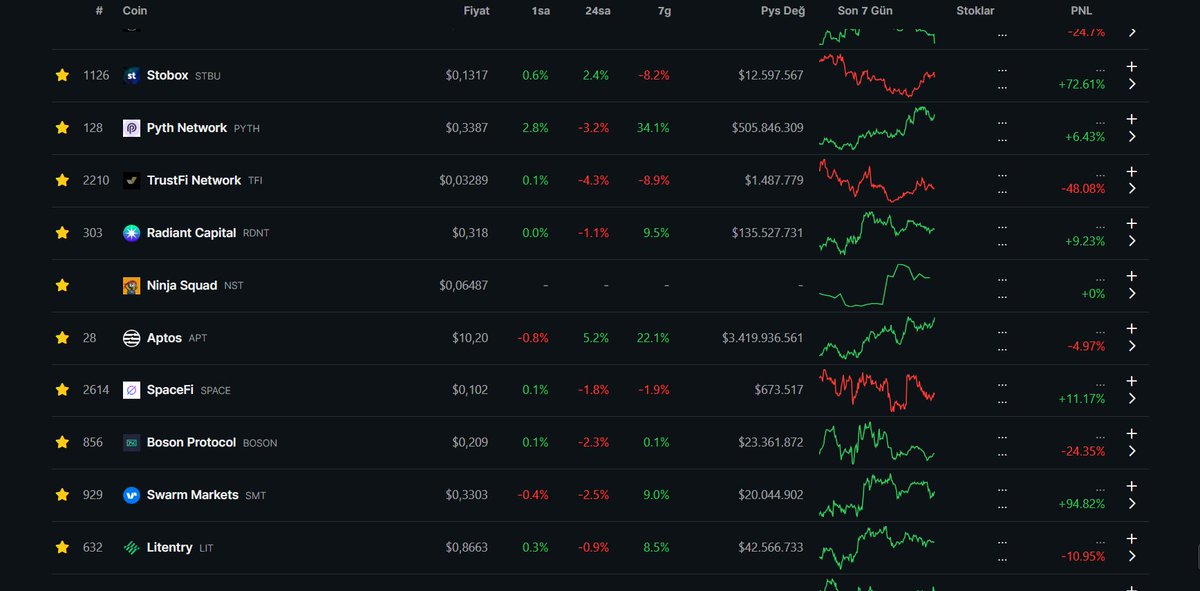Sort by the Coin column header
This screenshot has height=591, width=1200.
134,11
